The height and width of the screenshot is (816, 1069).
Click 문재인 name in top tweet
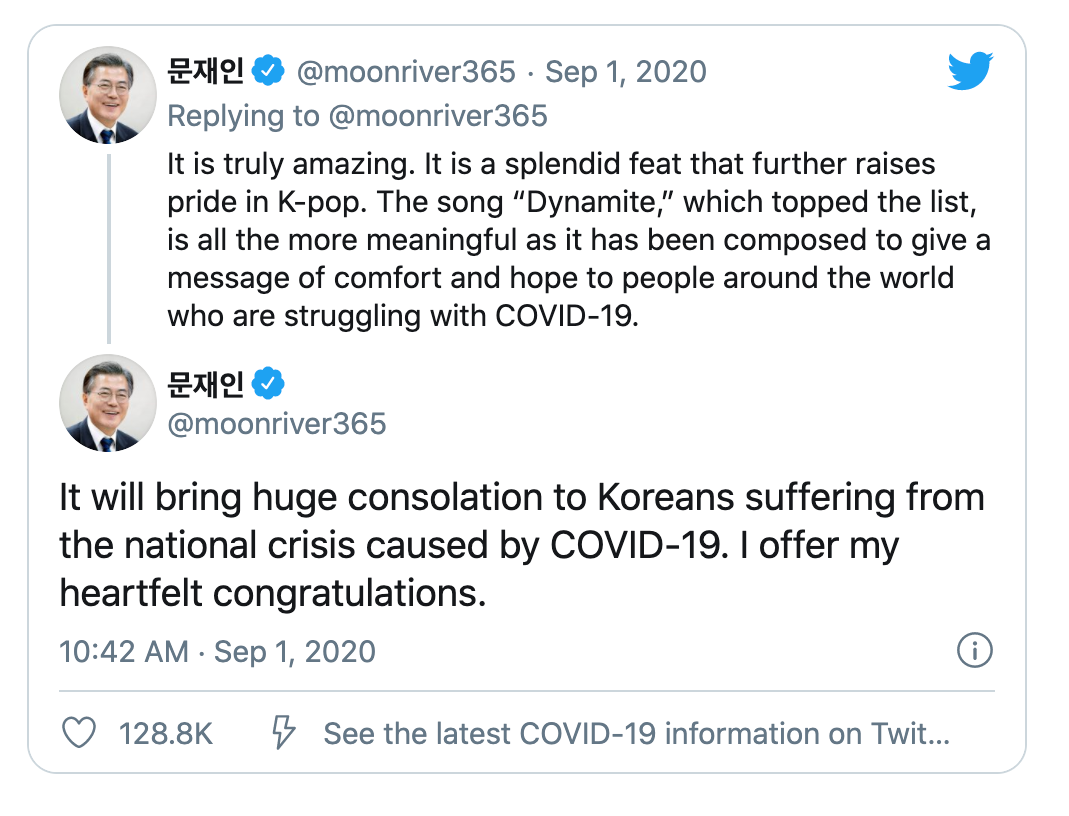pyautogui.click(x=205, y=71)
